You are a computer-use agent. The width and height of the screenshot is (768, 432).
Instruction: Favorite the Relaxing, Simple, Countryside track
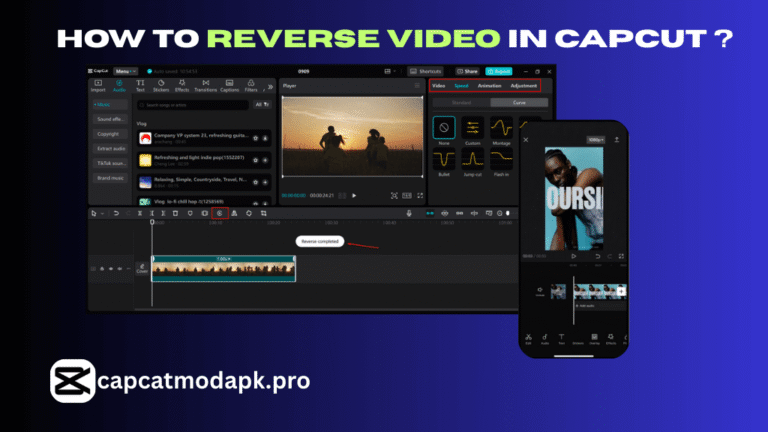point(255,182)
